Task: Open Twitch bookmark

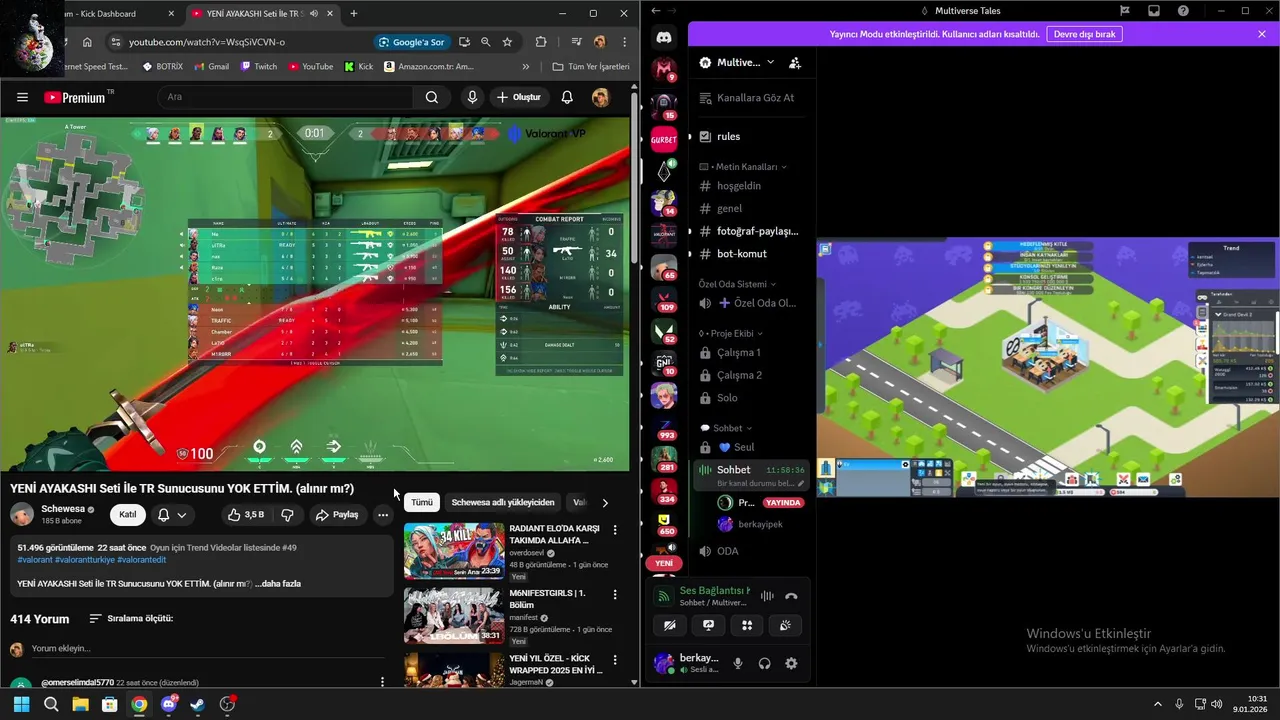Action: click(x=258, y=67)
